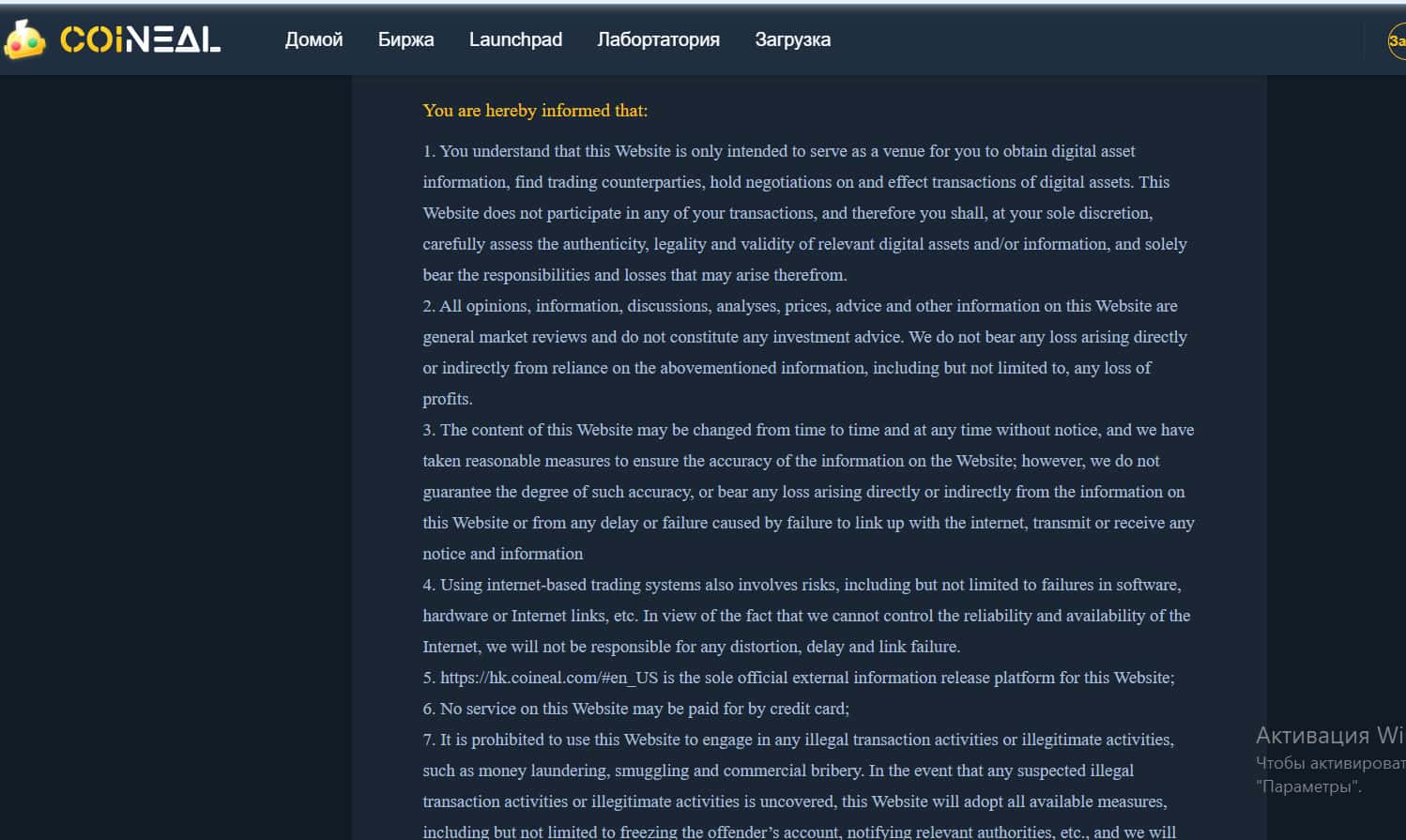Click the word 'profits.' in paragraph 2
The width and height of the screenshot is (1406, 840).
pyautogui.click(x=448, y=399)
